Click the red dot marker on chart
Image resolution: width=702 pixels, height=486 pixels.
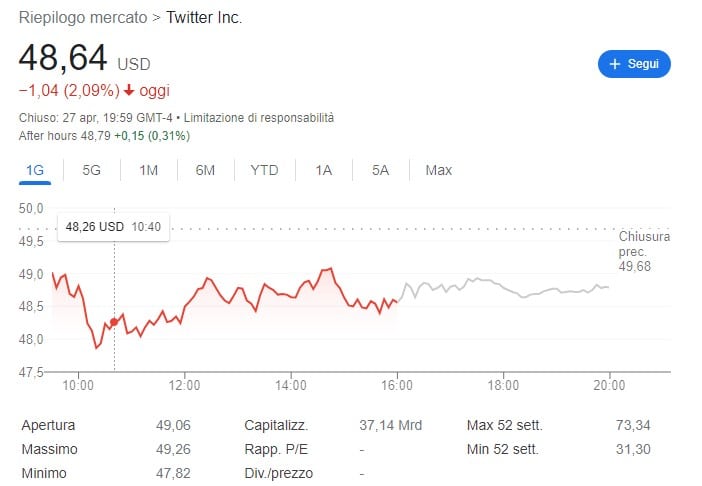click(x=113, y=322)
